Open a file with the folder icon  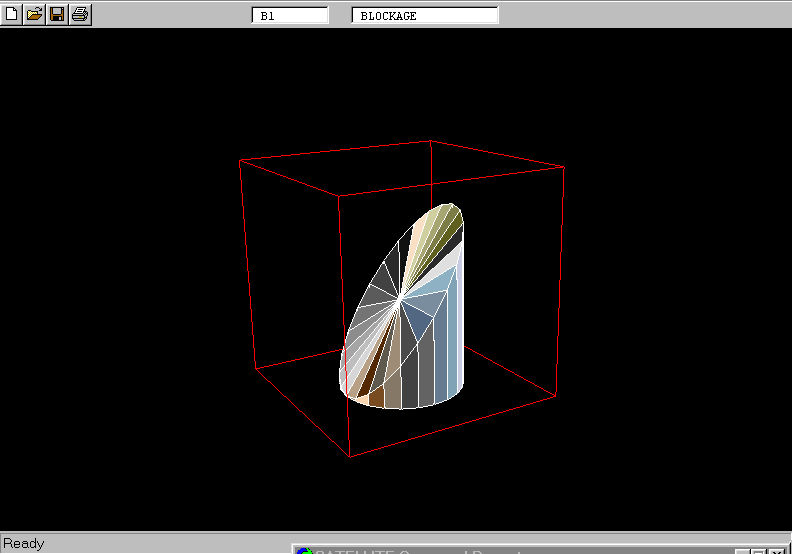pos(34,14)
